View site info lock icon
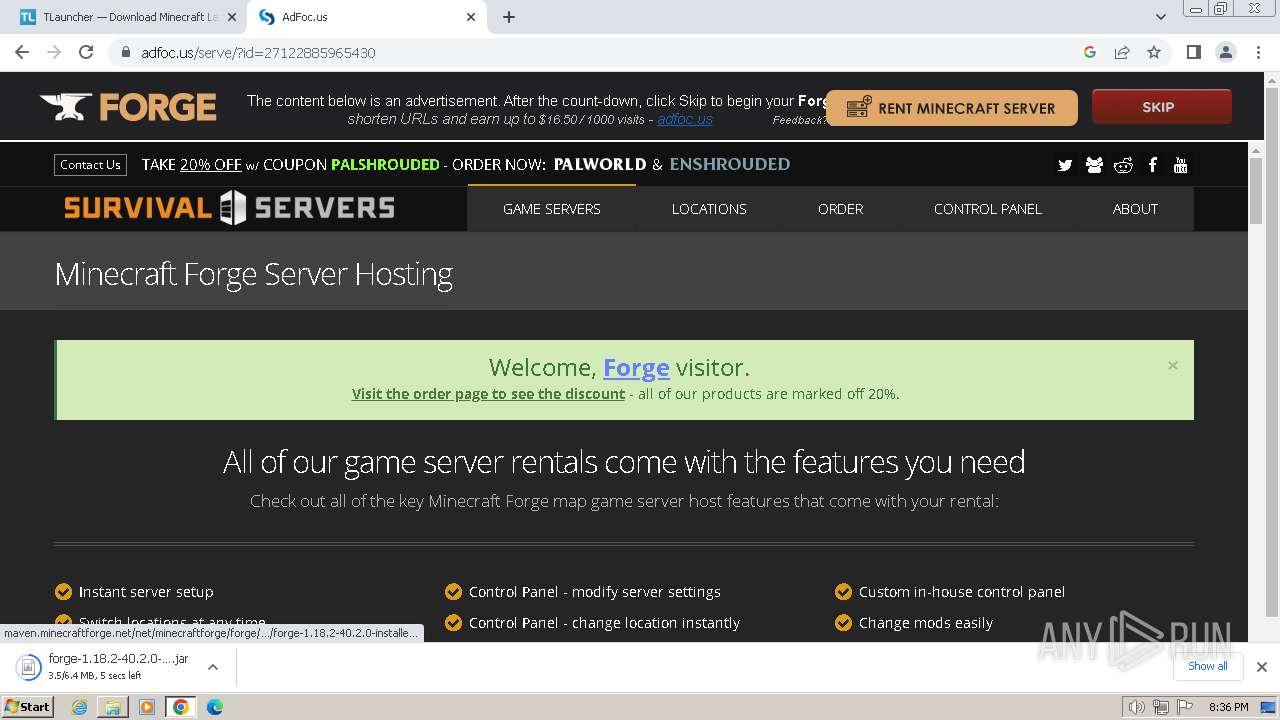Viewport: 1280px width, 720px height. [x=125, y=52]
